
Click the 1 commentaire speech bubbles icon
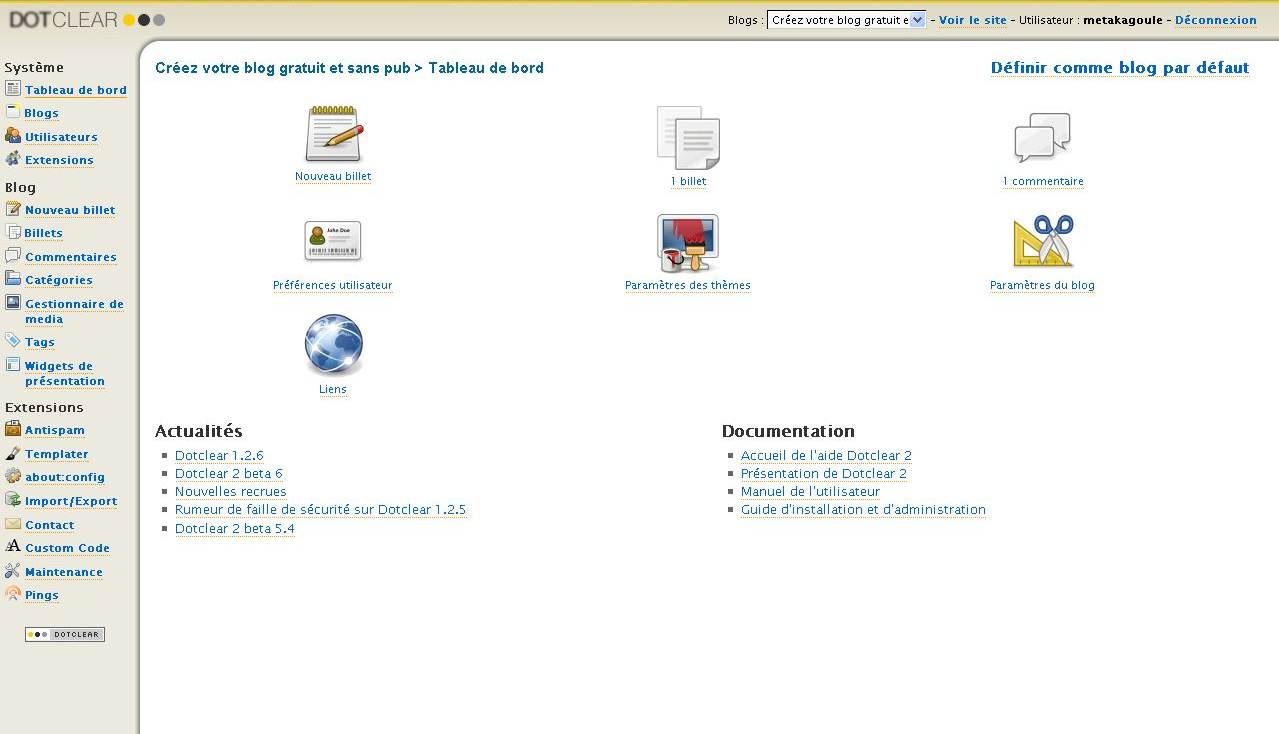(x=1042, y=138)
